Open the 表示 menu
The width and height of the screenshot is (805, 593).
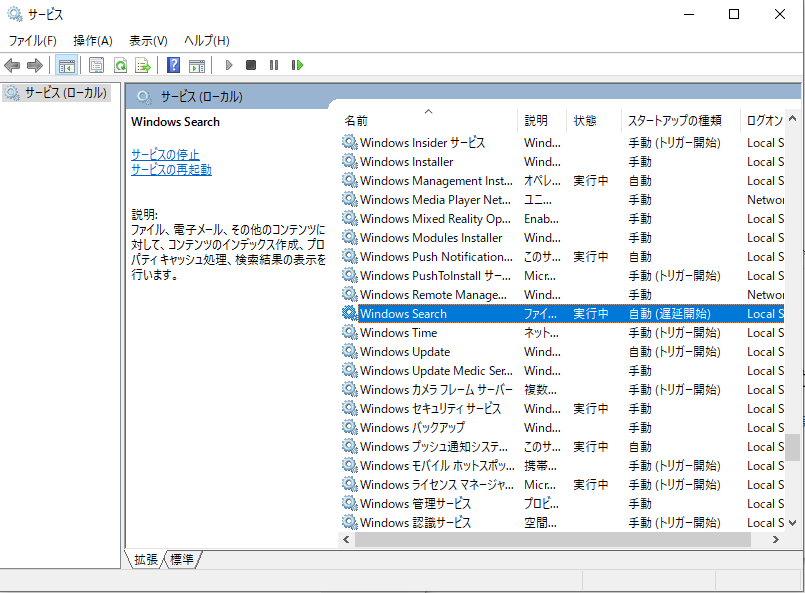(x=147, y=40)
